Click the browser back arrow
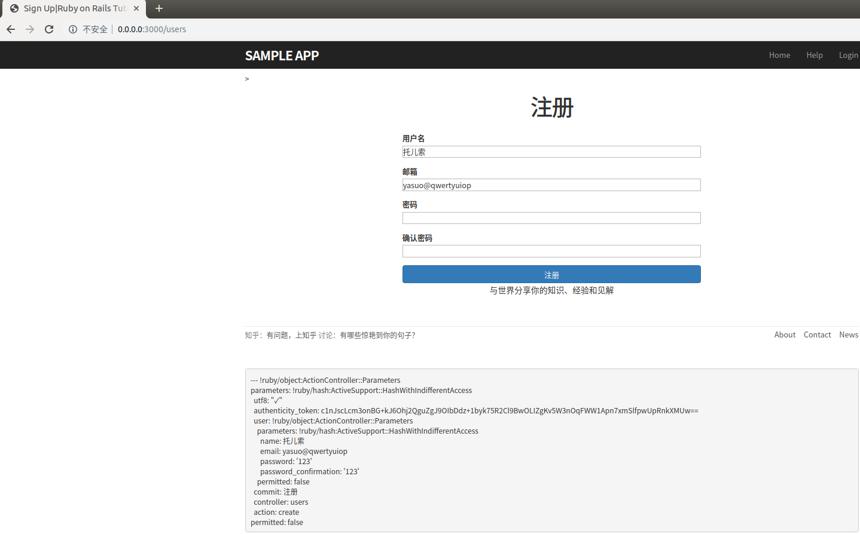 tap(11, 29)
